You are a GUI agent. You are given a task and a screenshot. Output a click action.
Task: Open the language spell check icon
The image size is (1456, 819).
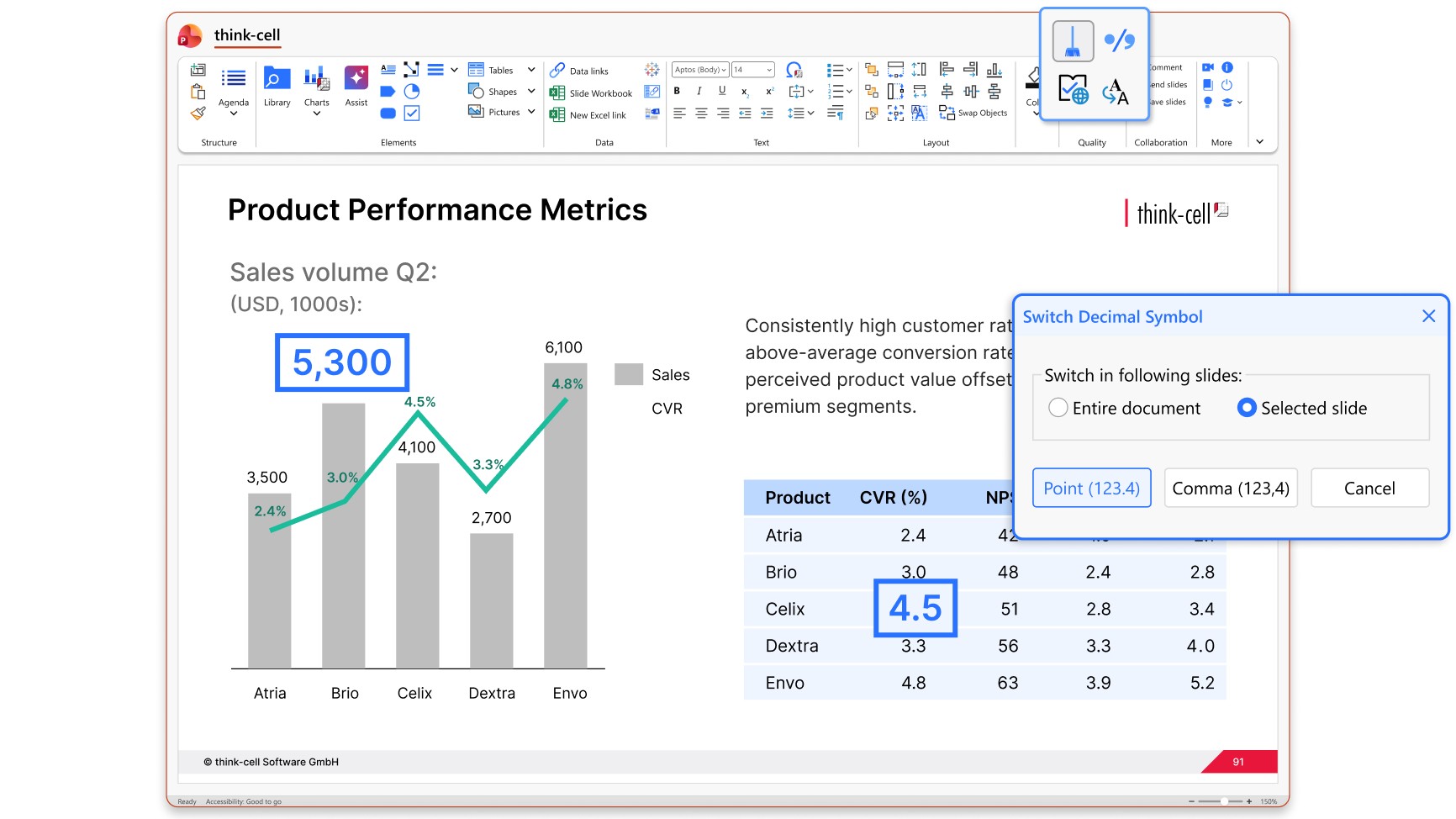(x=1073, y=88)
